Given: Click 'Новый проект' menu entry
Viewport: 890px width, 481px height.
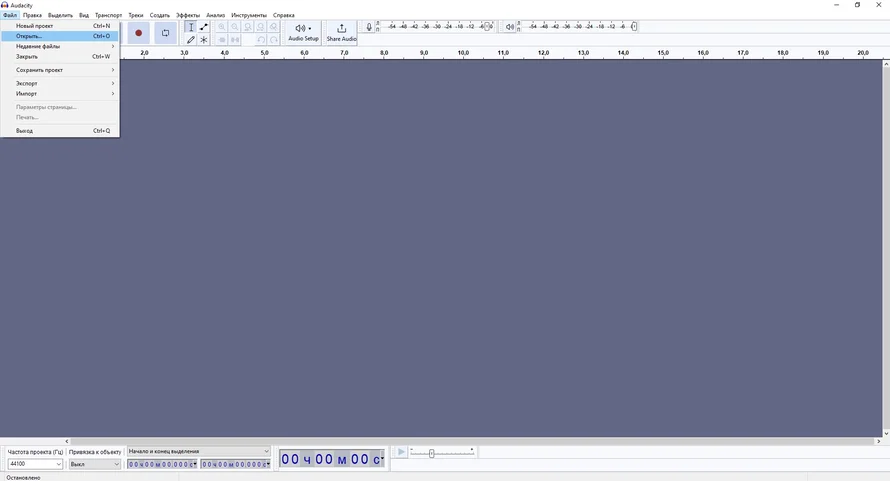Looking at the screenshot, I should tap(35, 26).
